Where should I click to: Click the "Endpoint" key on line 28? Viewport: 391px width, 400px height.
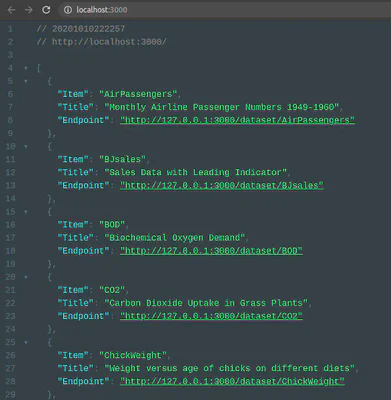[x=83, y=381]
